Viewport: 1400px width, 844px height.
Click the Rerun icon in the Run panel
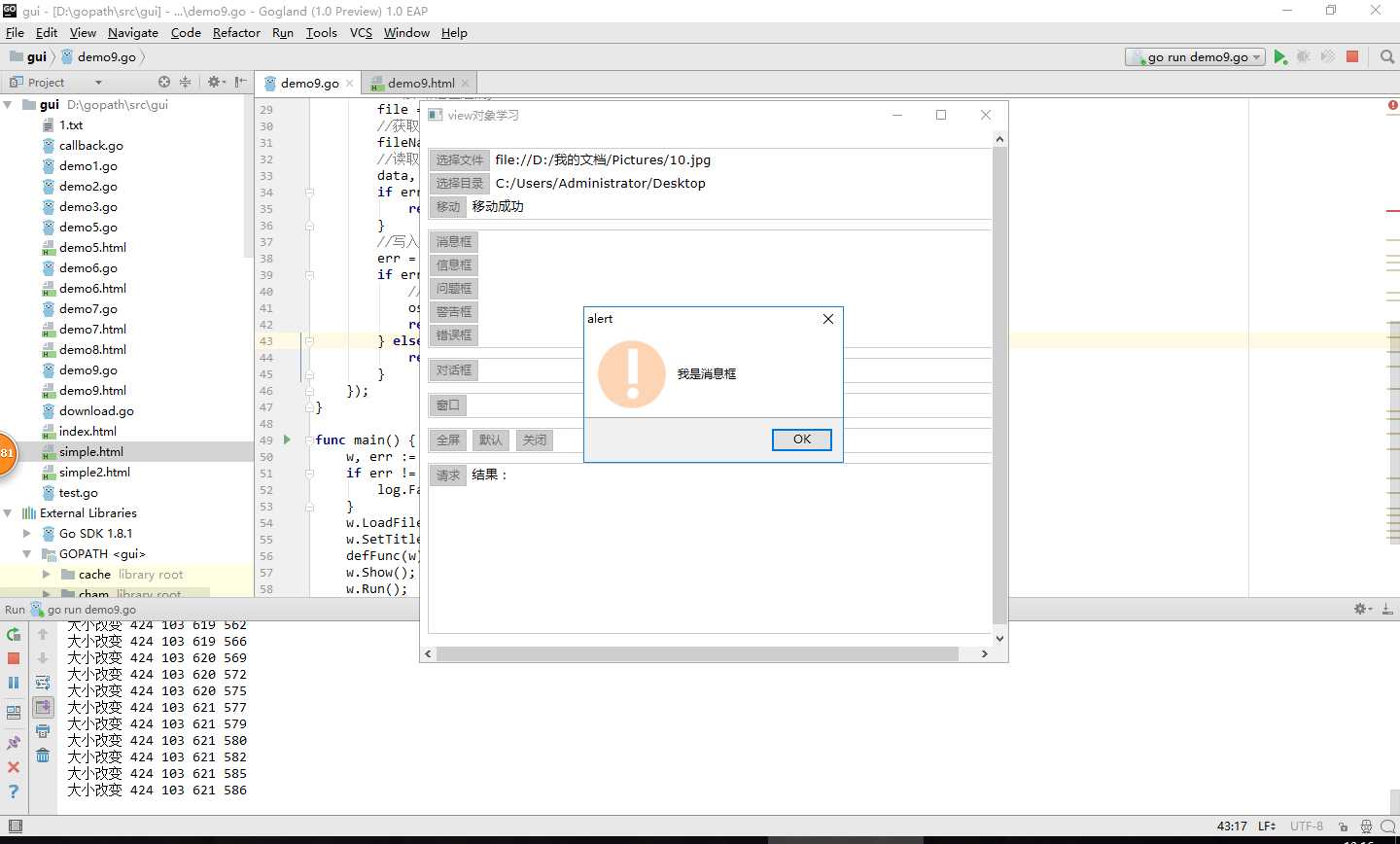click(x=14, y=634)
